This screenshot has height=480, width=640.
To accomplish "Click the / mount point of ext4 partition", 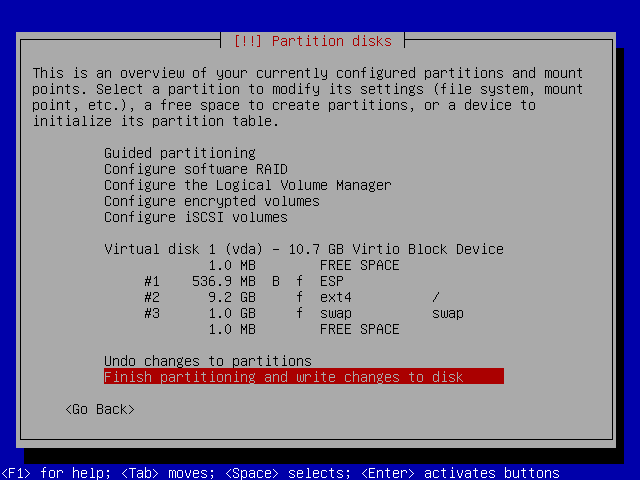I will [x=436, y=297].
